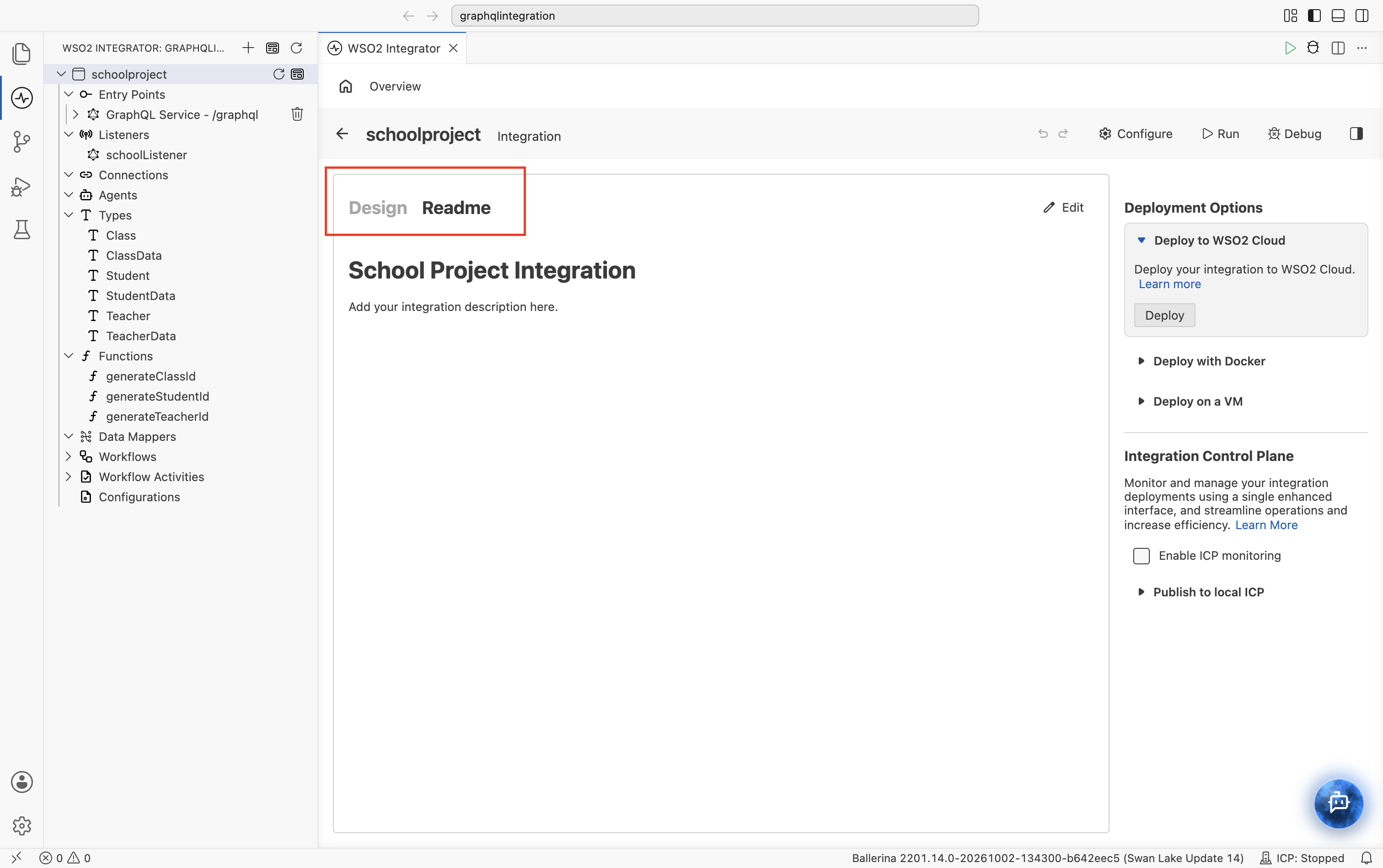Run the integration from editor title bar
This screenshot has height=868, width=1383.
(x=1290, y=48)
